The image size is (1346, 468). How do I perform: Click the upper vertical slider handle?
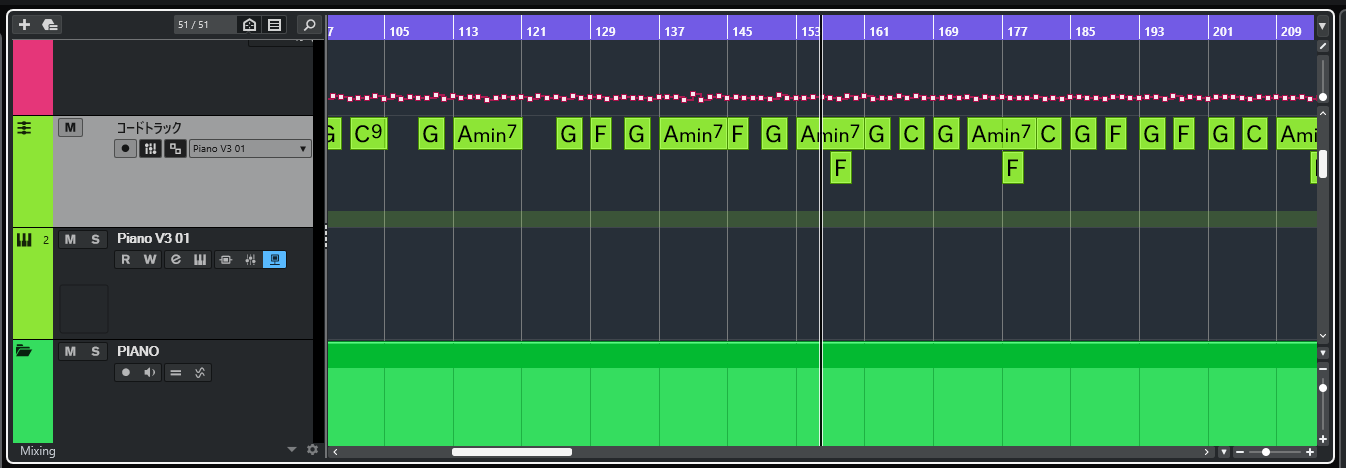click(x=1323, y=97)
